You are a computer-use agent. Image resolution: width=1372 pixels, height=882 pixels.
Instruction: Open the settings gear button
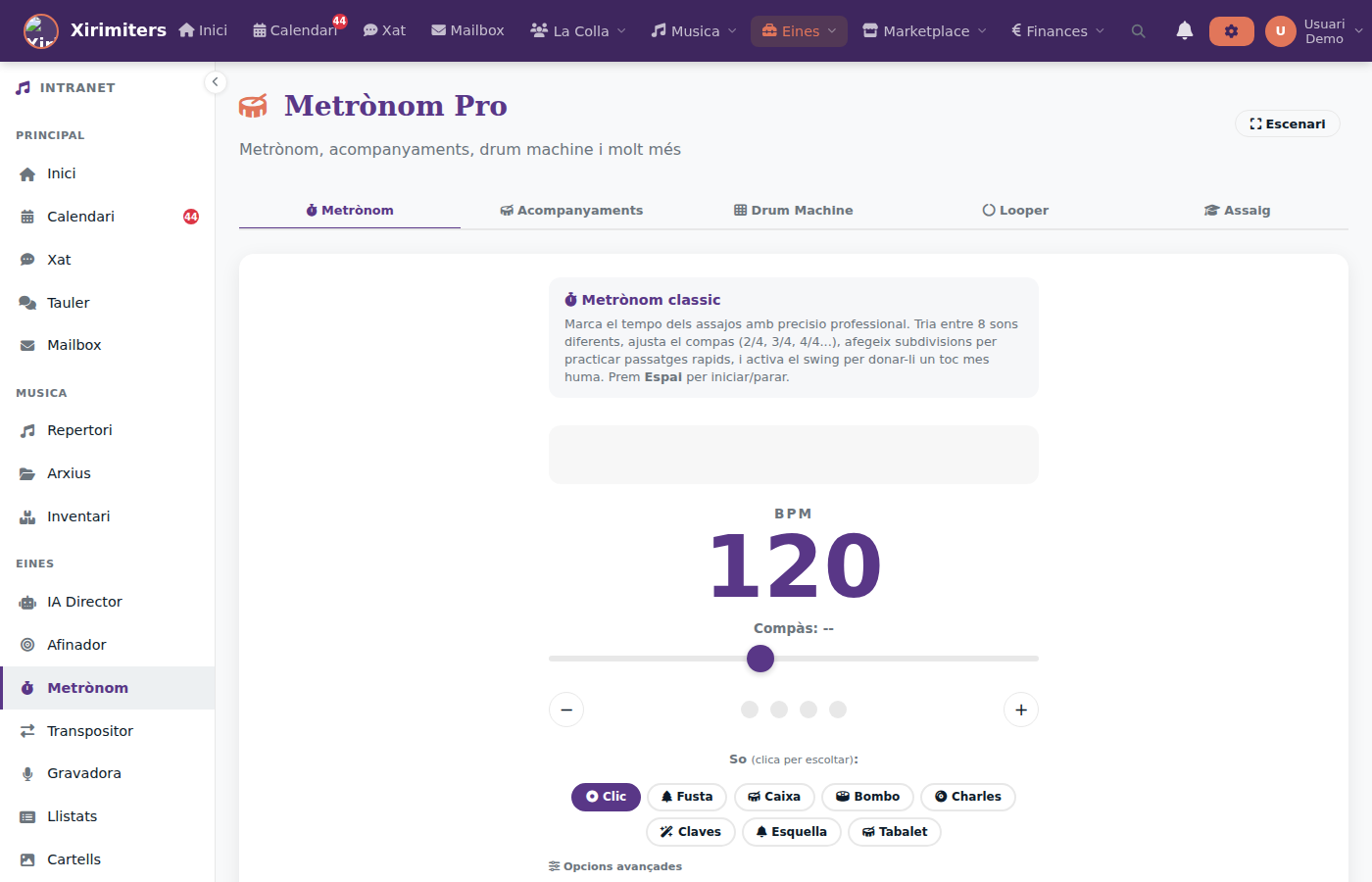pyautogui.click(x=1231, y=30)
